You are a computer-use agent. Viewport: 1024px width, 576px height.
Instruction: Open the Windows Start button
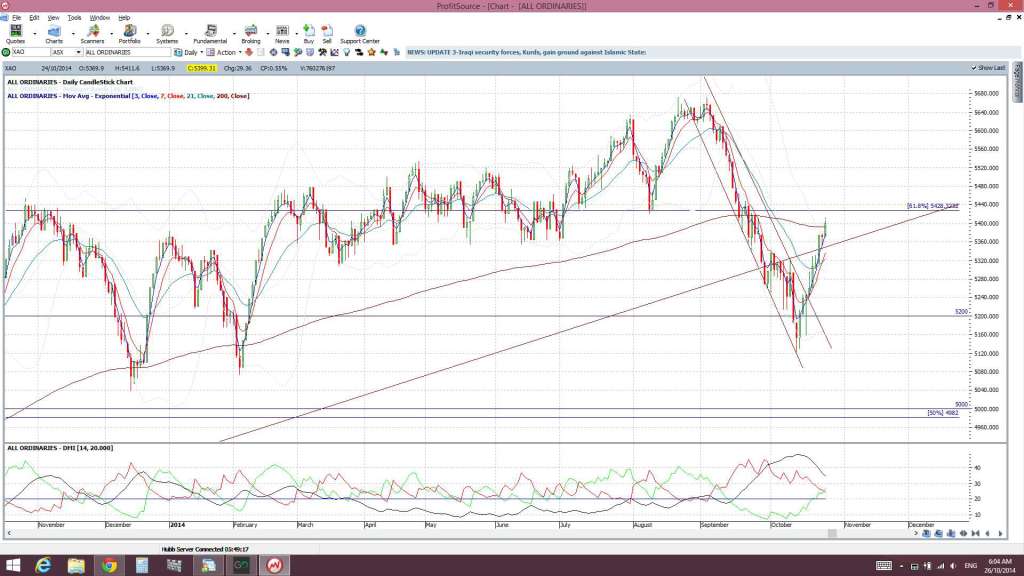[12, 566]
